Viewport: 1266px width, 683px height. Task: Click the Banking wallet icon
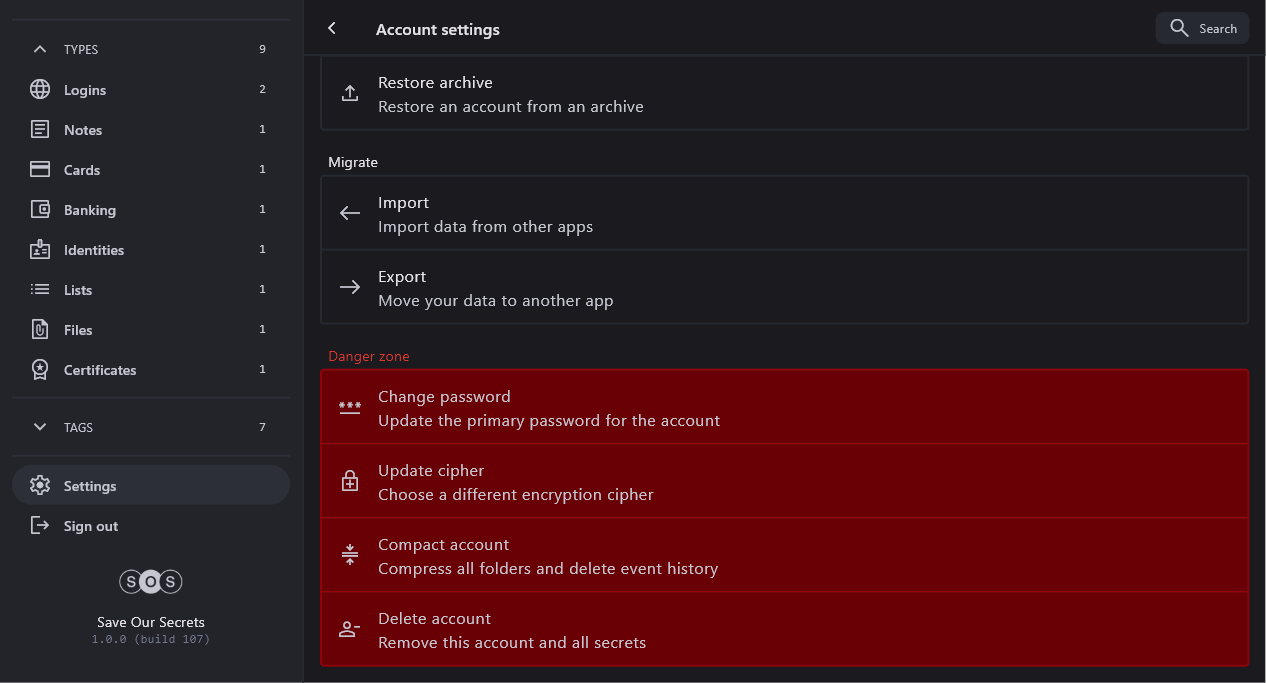click(x=40, y=210)
